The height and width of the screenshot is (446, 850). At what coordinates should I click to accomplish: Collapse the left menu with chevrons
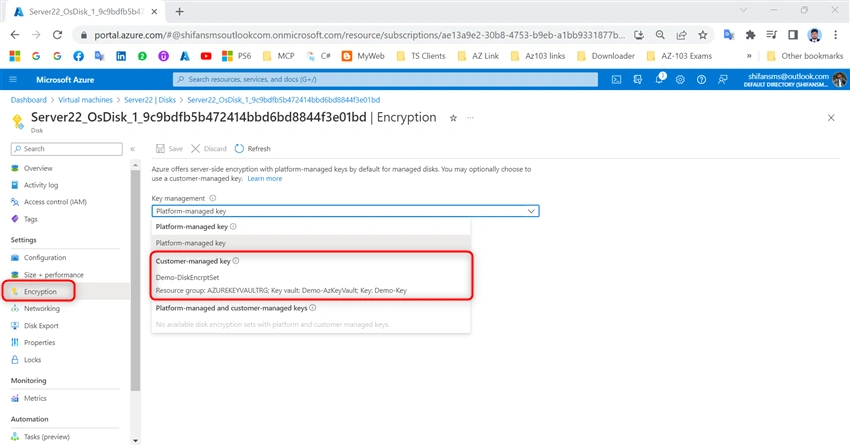pos(133,148)
